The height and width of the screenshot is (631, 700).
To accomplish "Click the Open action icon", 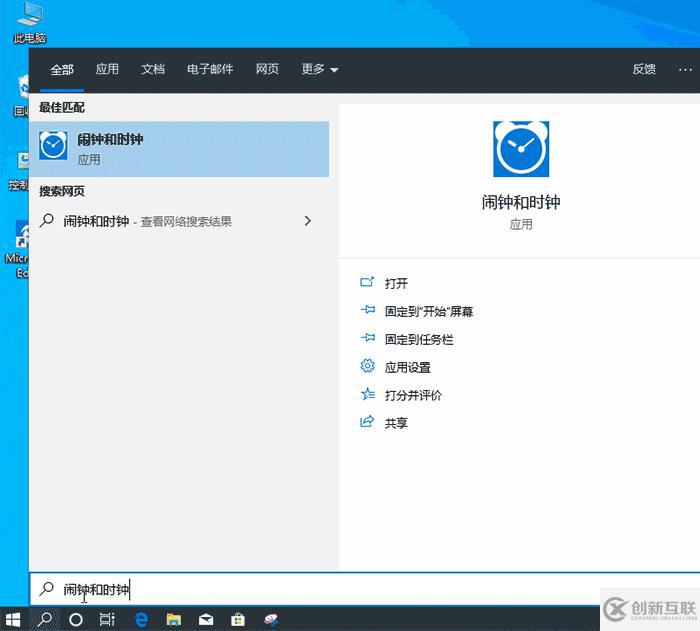I will click(367, 282).
